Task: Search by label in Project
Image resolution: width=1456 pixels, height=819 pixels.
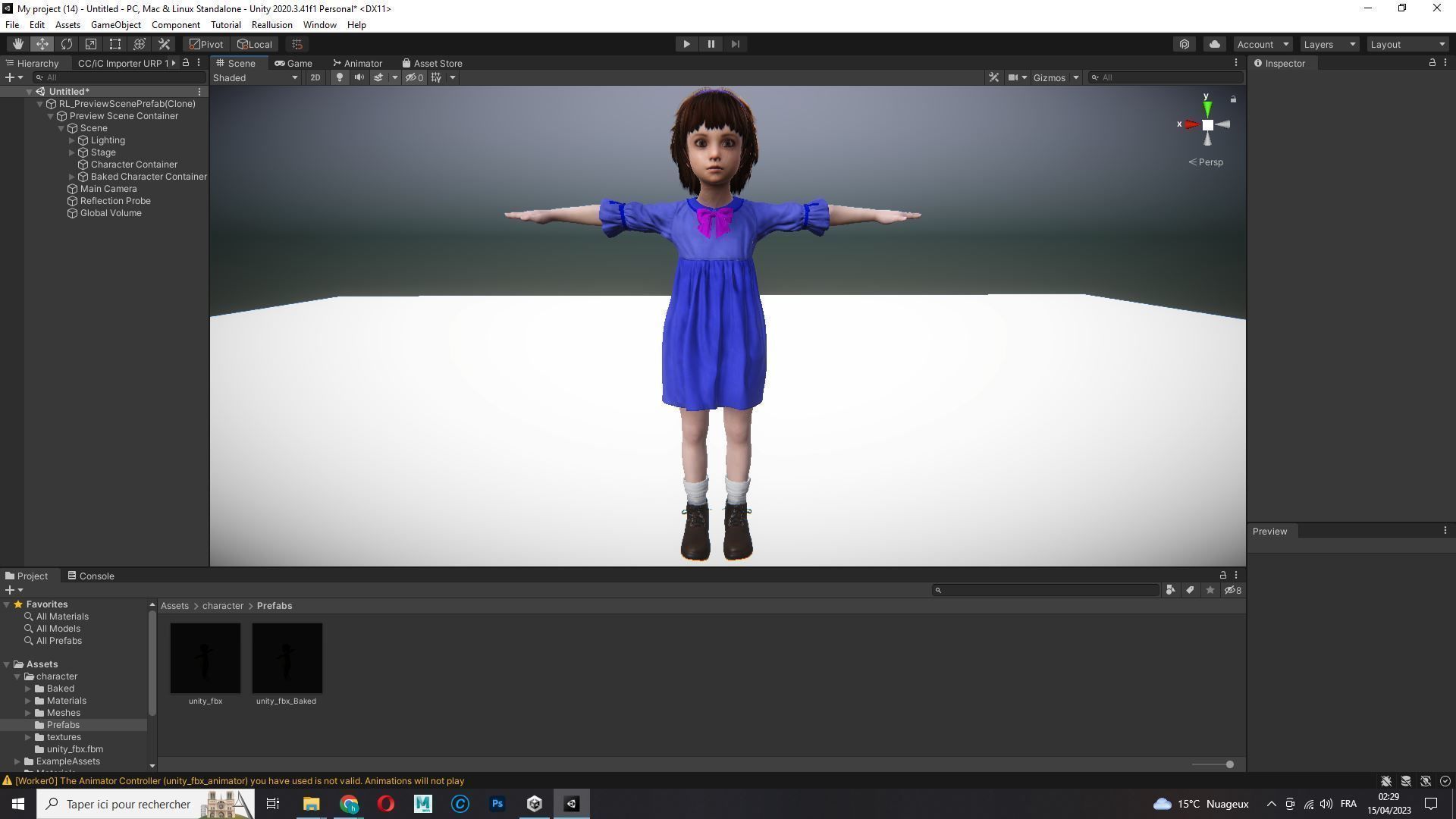Action: (1190, 590)
